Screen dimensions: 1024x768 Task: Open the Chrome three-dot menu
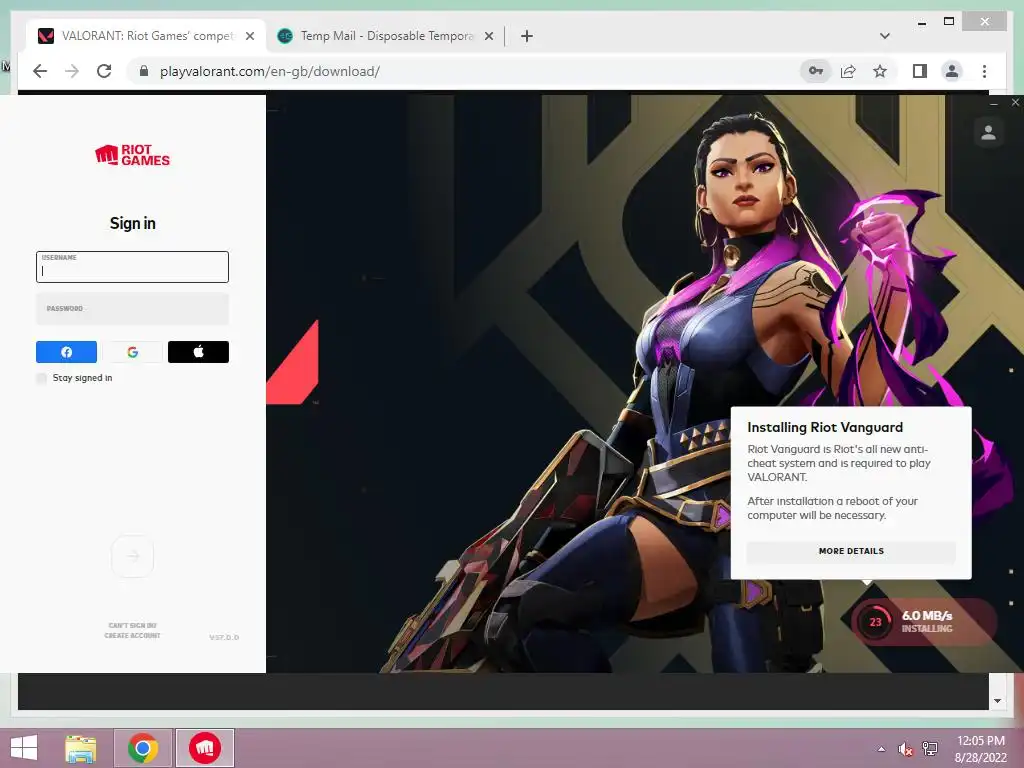click(984, 71)
